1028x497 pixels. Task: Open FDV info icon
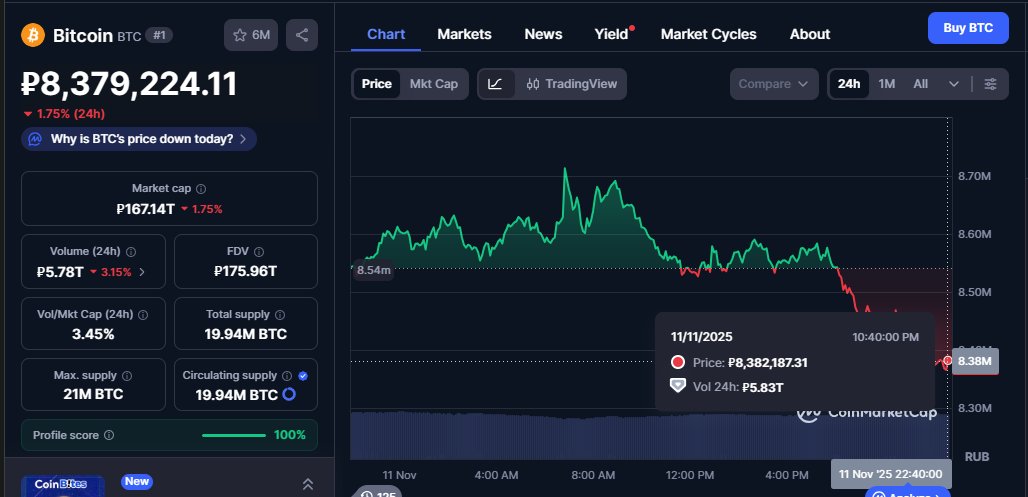coord(259,252)
